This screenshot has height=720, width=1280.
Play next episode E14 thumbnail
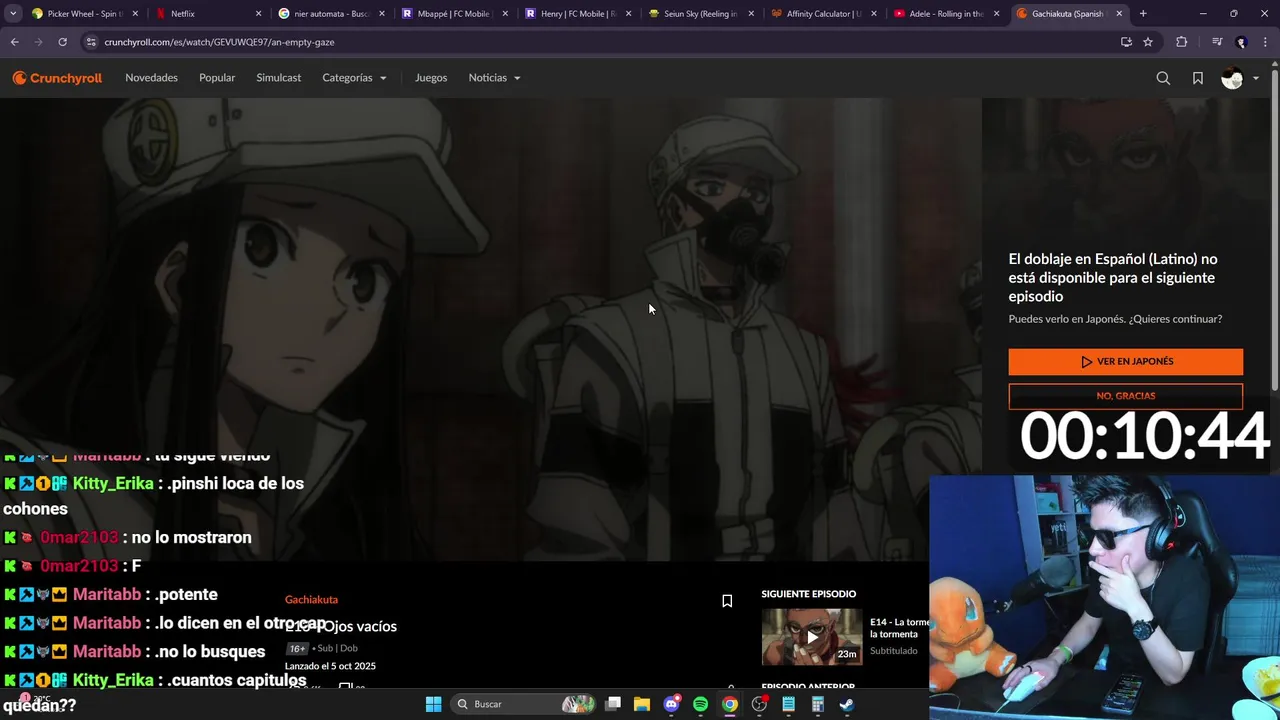click(x=811, y=637)
